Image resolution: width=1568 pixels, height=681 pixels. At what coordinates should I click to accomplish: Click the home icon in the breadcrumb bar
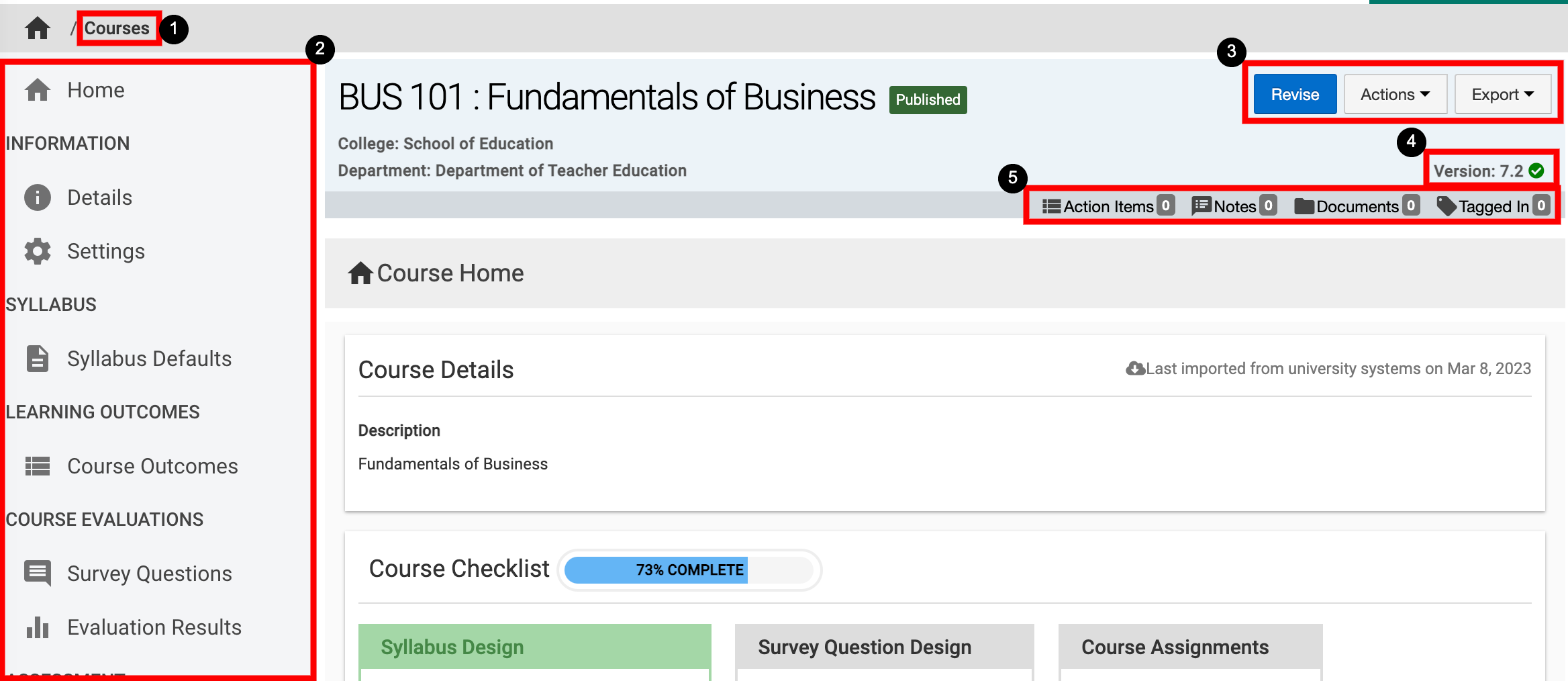38,28
